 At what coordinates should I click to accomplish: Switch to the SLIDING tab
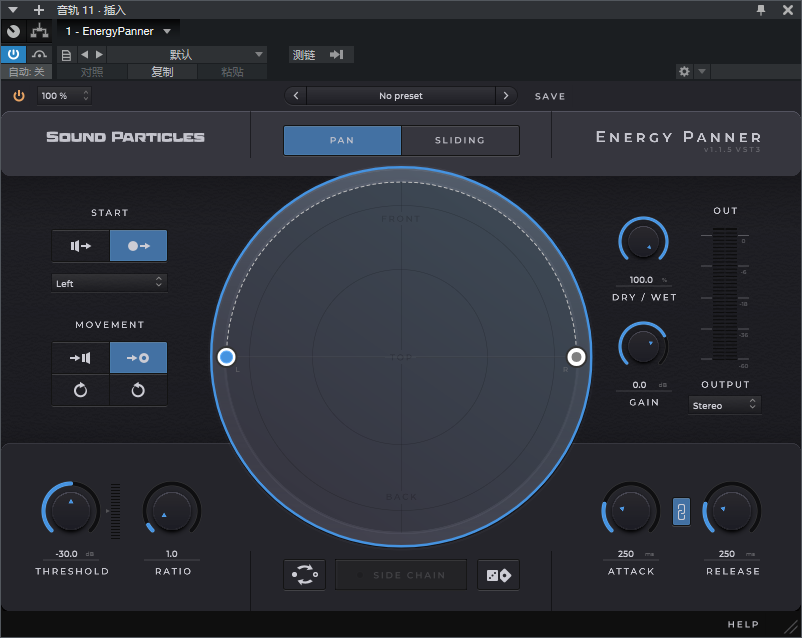click(x=460, y=140)
